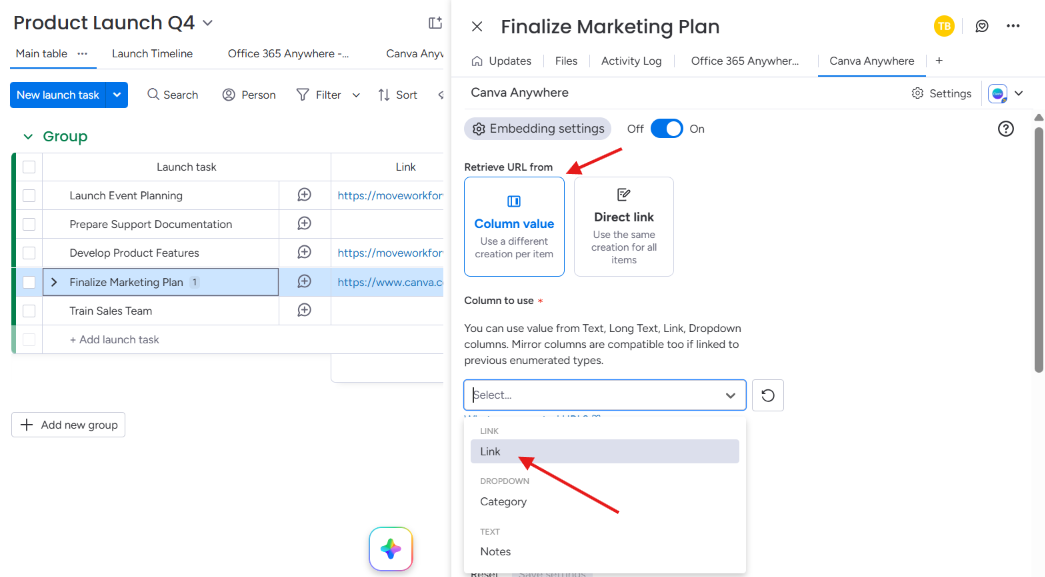Click the Canva app logo icon

click(x=998, y=94)
